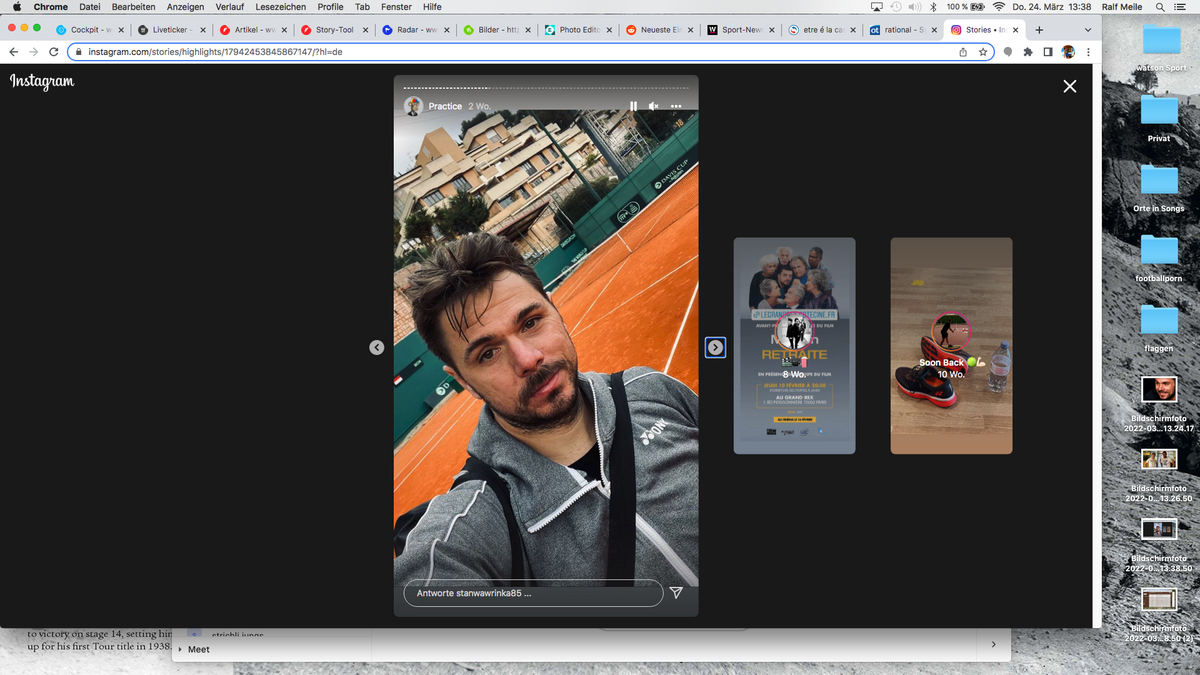This screenshot has height=675, width=1200.
Task: Go back to the previous story arrow
Action: [x=376, y=347]
